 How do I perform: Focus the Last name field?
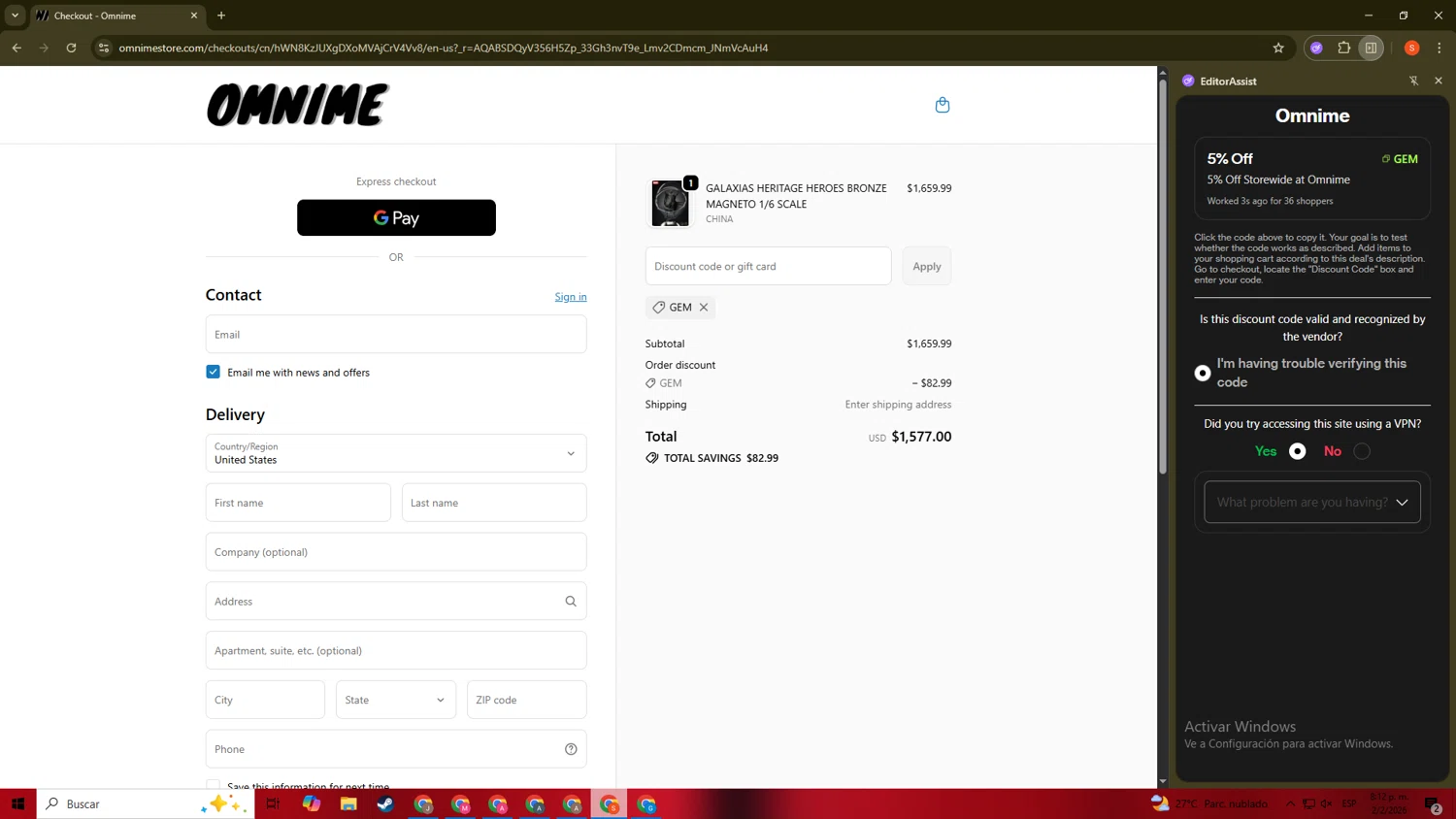tap(494, 503)
